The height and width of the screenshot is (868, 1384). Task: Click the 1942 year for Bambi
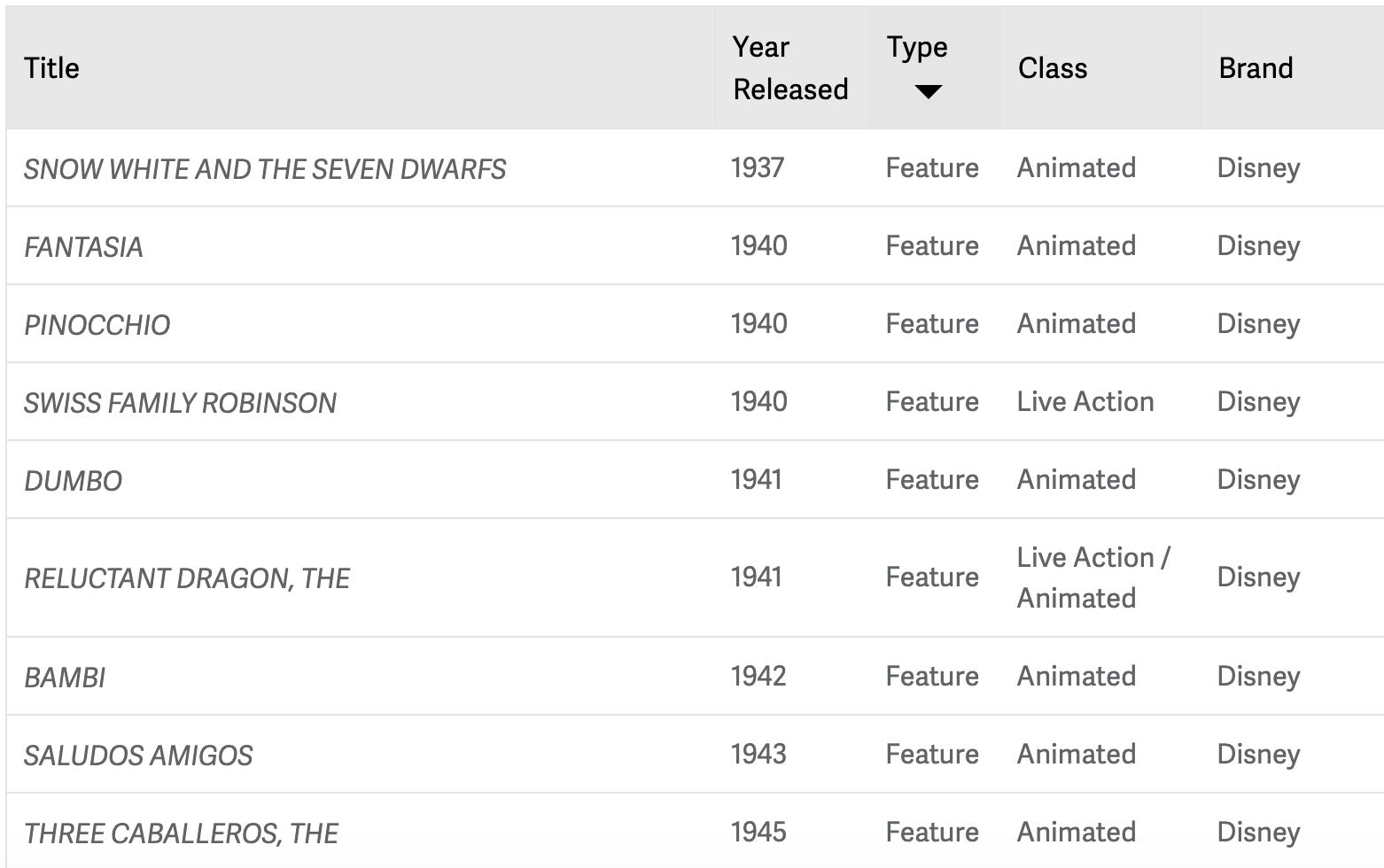point(758,676)
